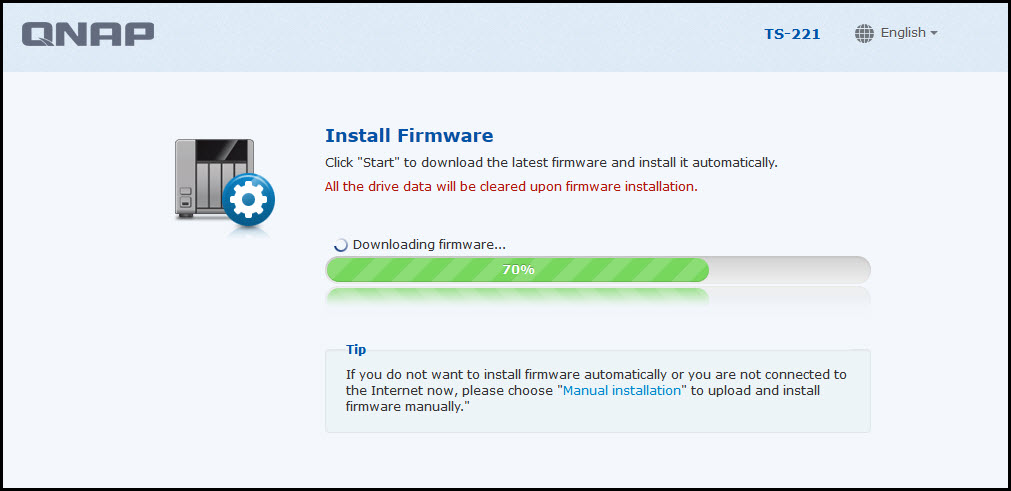Click the QNAP logo
The width and height of the screenshot is (1011, 491).
pyautogui.click(x=88, y=34)
